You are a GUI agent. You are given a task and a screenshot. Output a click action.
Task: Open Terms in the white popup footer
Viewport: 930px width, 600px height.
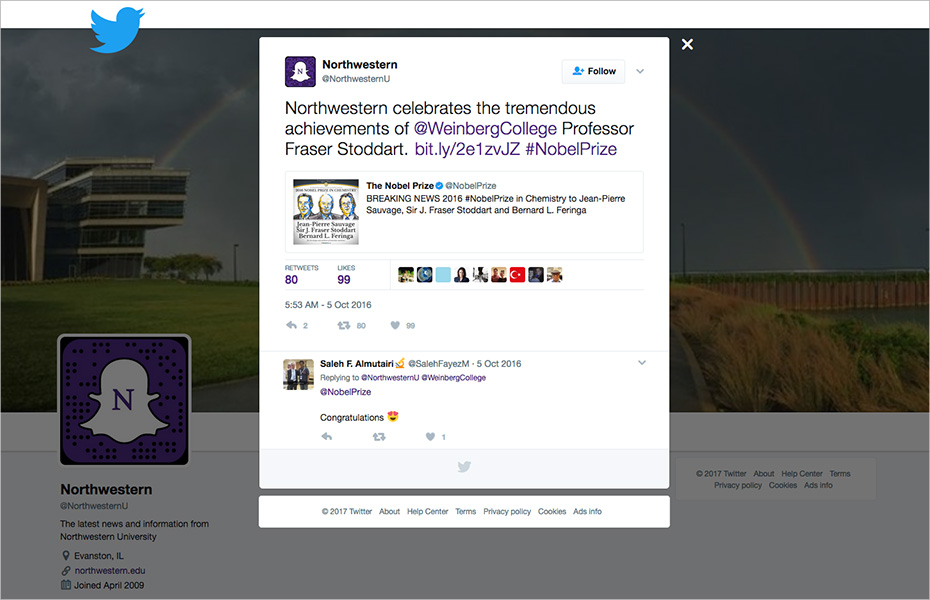tap(466, 512)
